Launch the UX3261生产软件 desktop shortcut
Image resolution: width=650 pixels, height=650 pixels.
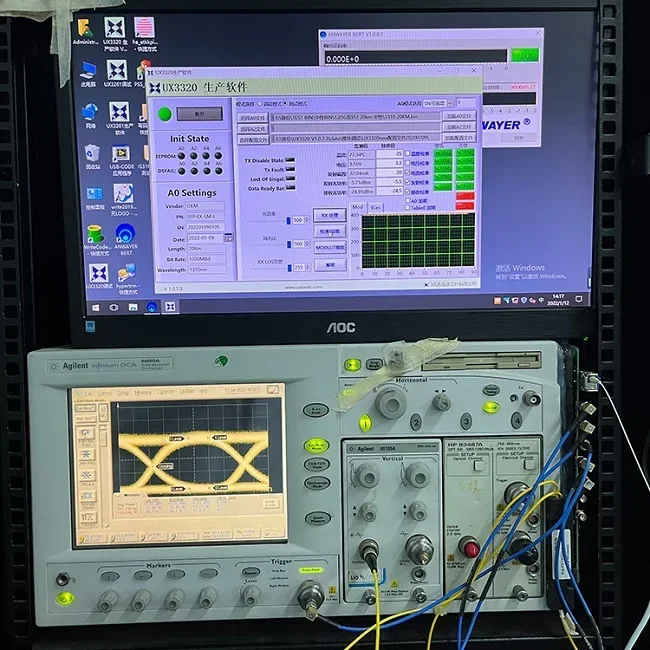(x=119, y=119)
